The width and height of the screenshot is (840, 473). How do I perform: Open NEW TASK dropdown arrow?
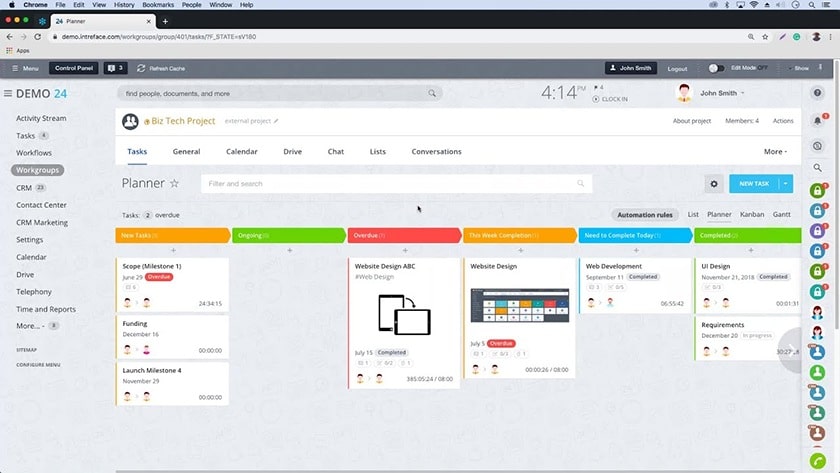pos(785,184)
